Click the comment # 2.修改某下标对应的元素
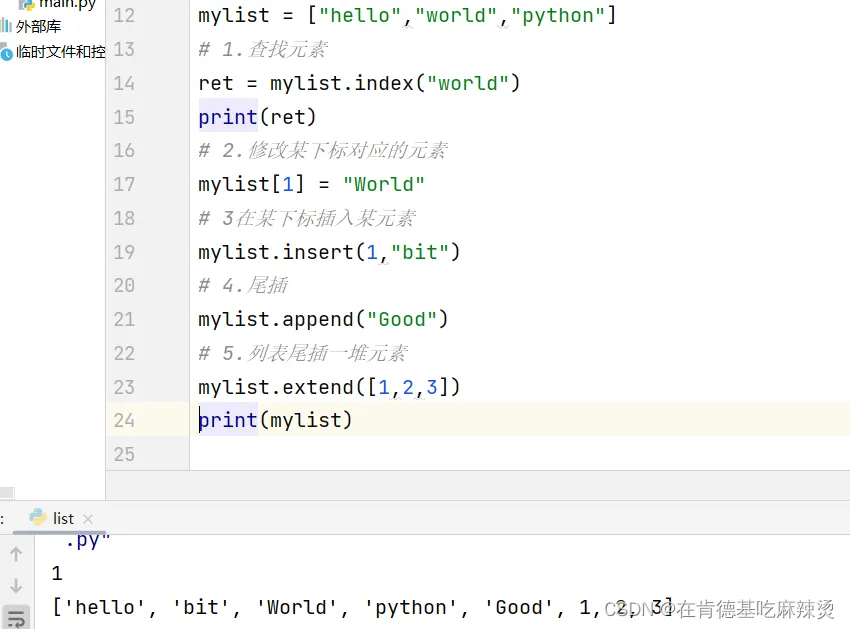 (x=323, y=150)
